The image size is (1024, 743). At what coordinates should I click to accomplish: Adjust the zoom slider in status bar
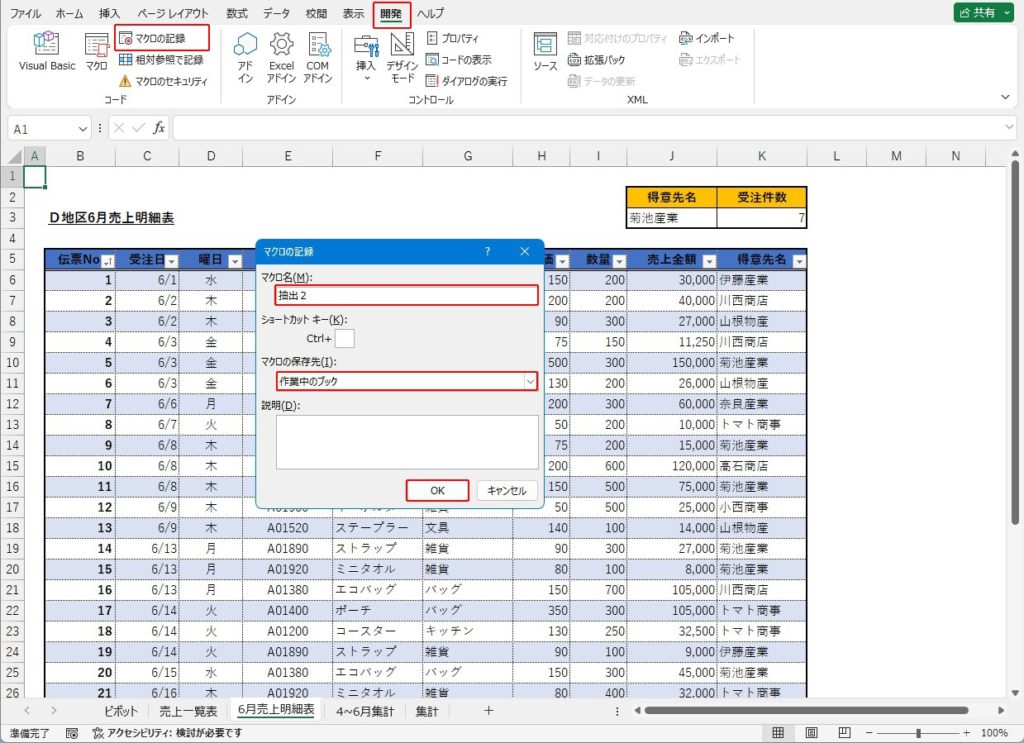point(918,733)
